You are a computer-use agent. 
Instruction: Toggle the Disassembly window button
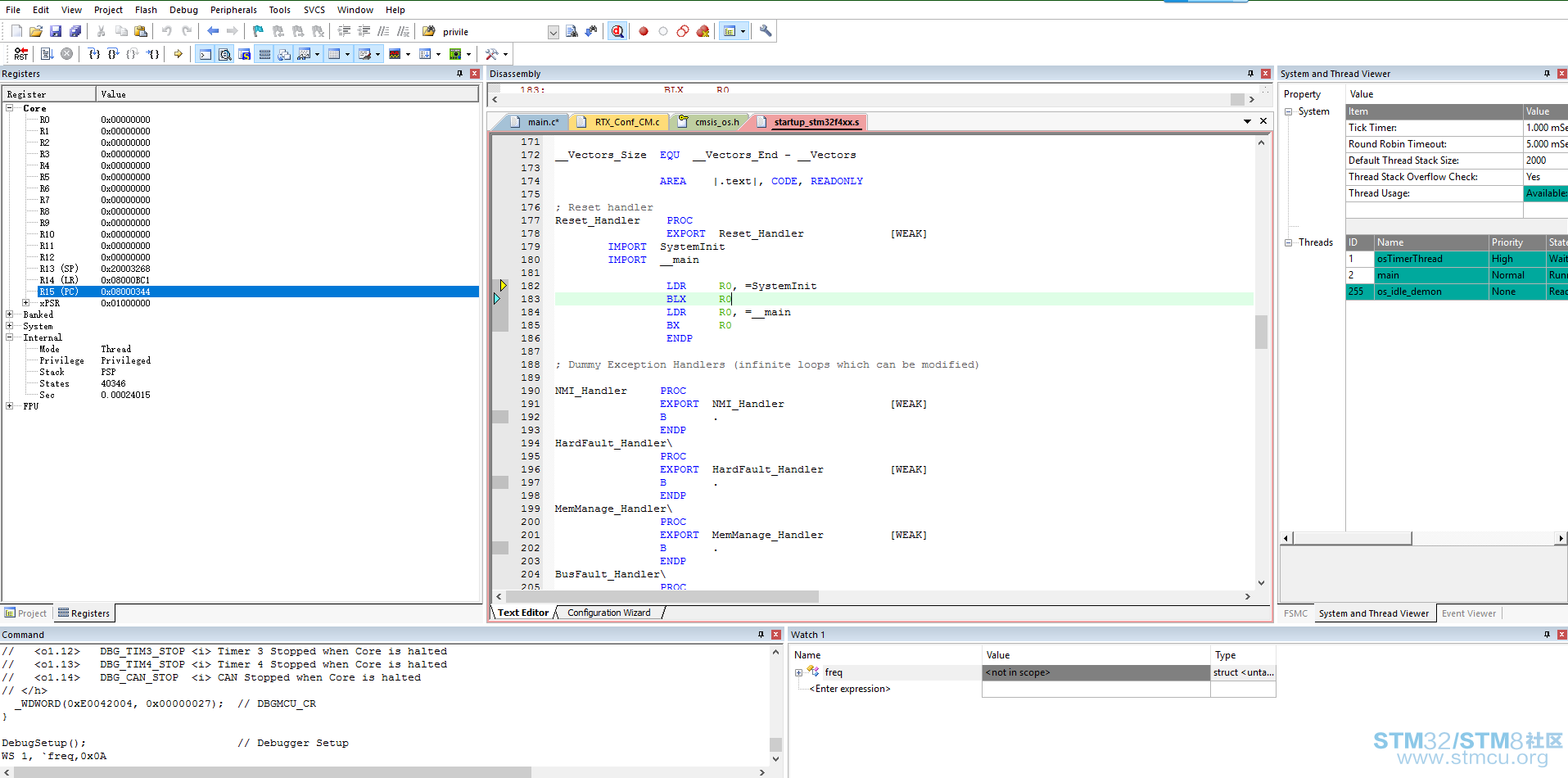point(224,54)
